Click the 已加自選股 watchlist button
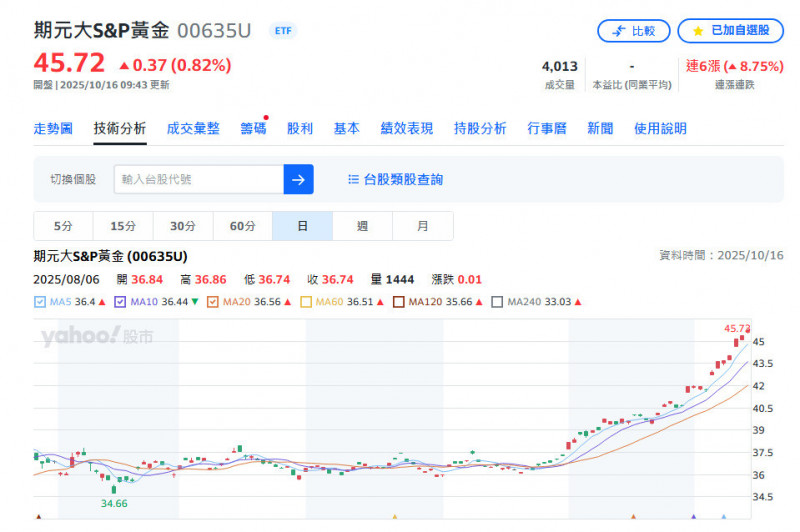 point(730,31)
